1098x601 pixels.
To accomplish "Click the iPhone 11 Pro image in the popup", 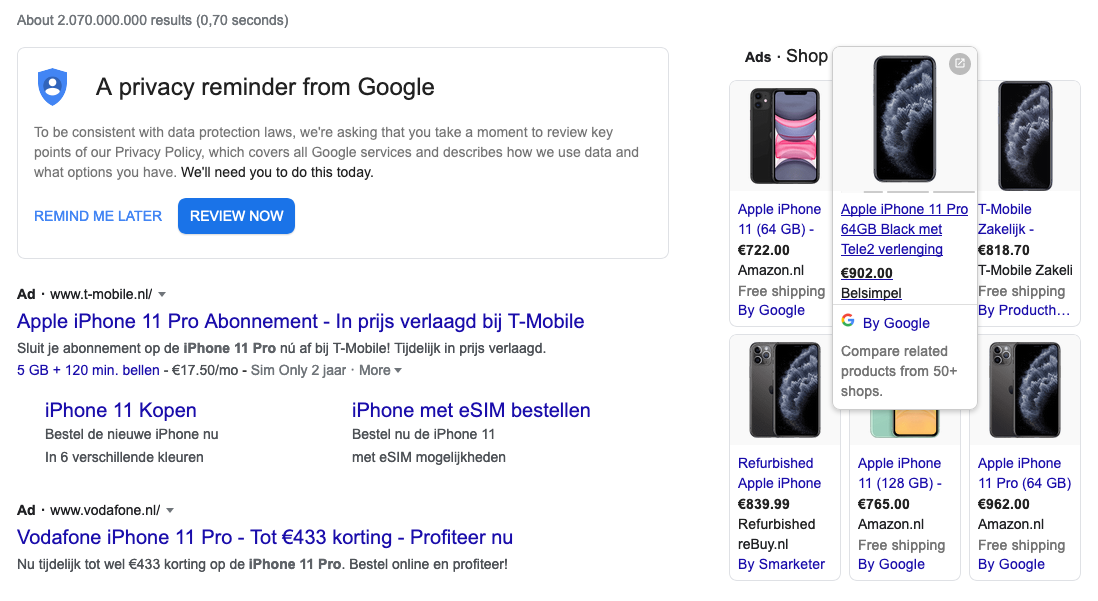I will (904, 118).
